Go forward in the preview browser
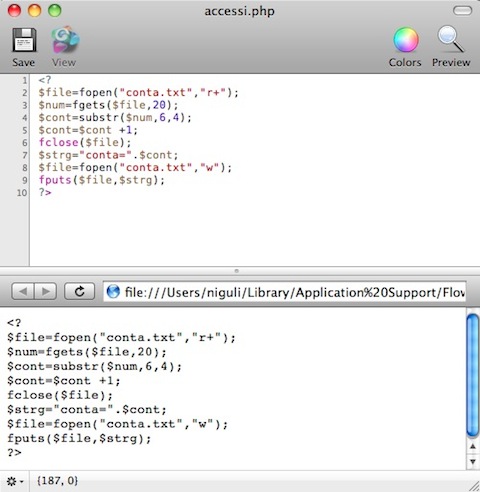This screenshot has width=480, height=492. [x=45, y=292]
